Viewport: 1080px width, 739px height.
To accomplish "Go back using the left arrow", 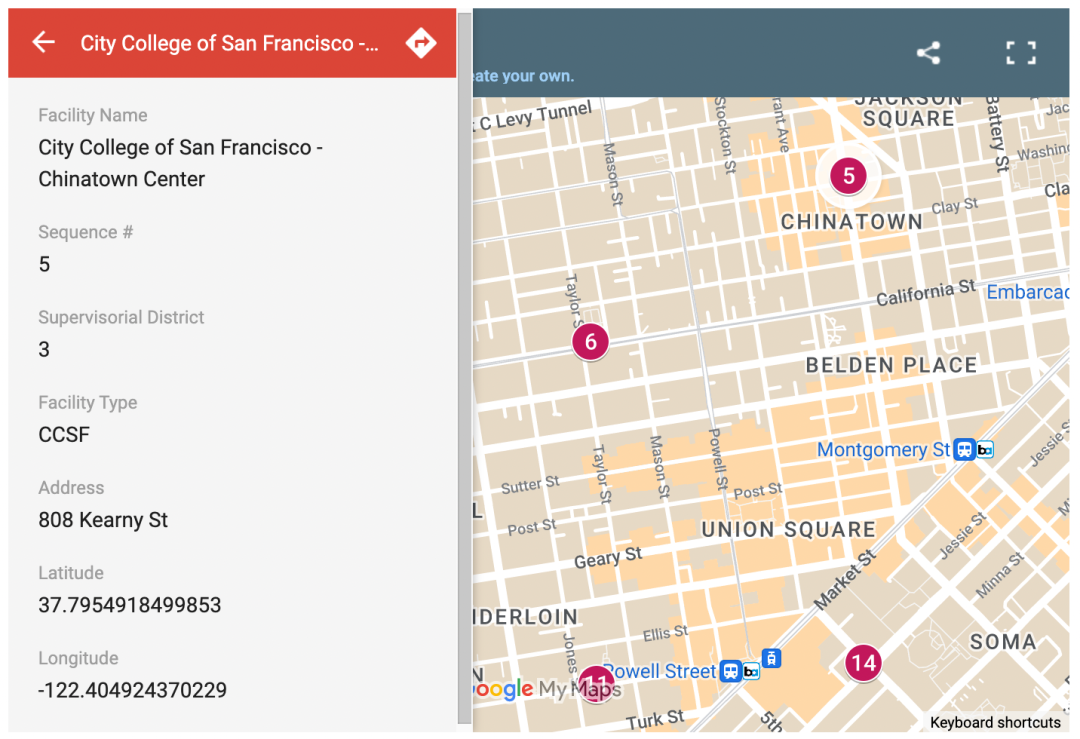I will (43, 42).
